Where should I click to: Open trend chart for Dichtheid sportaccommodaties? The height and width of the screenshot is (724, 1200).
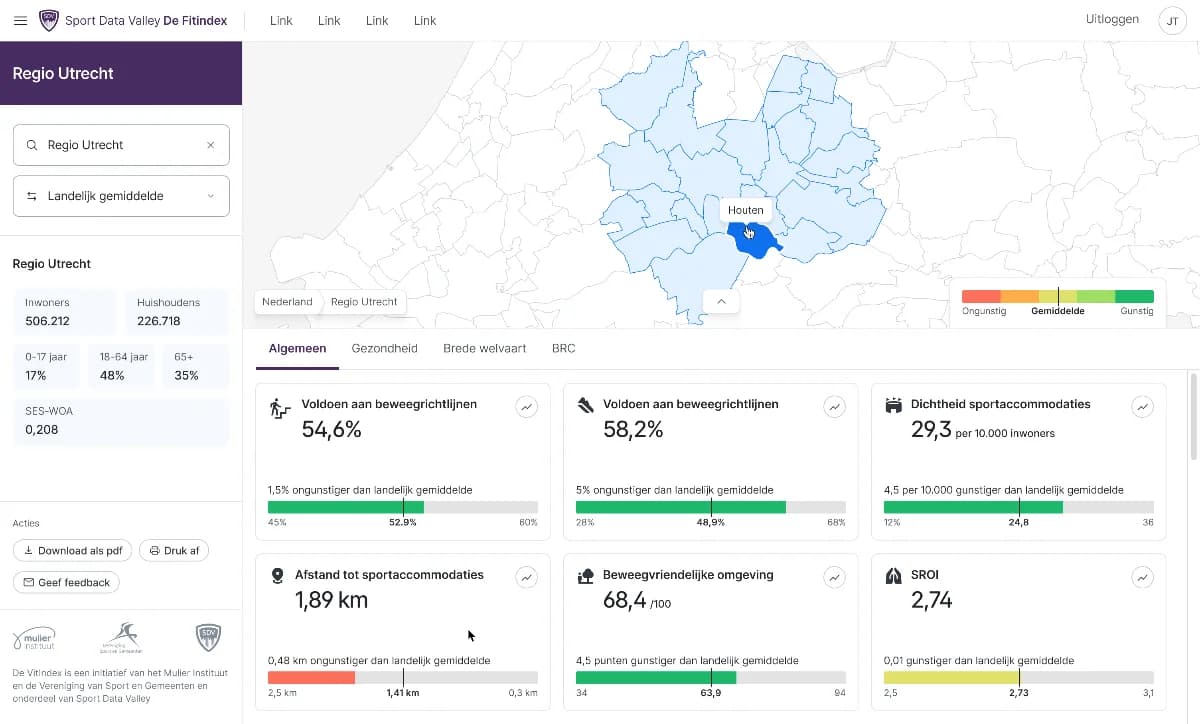1142,406
